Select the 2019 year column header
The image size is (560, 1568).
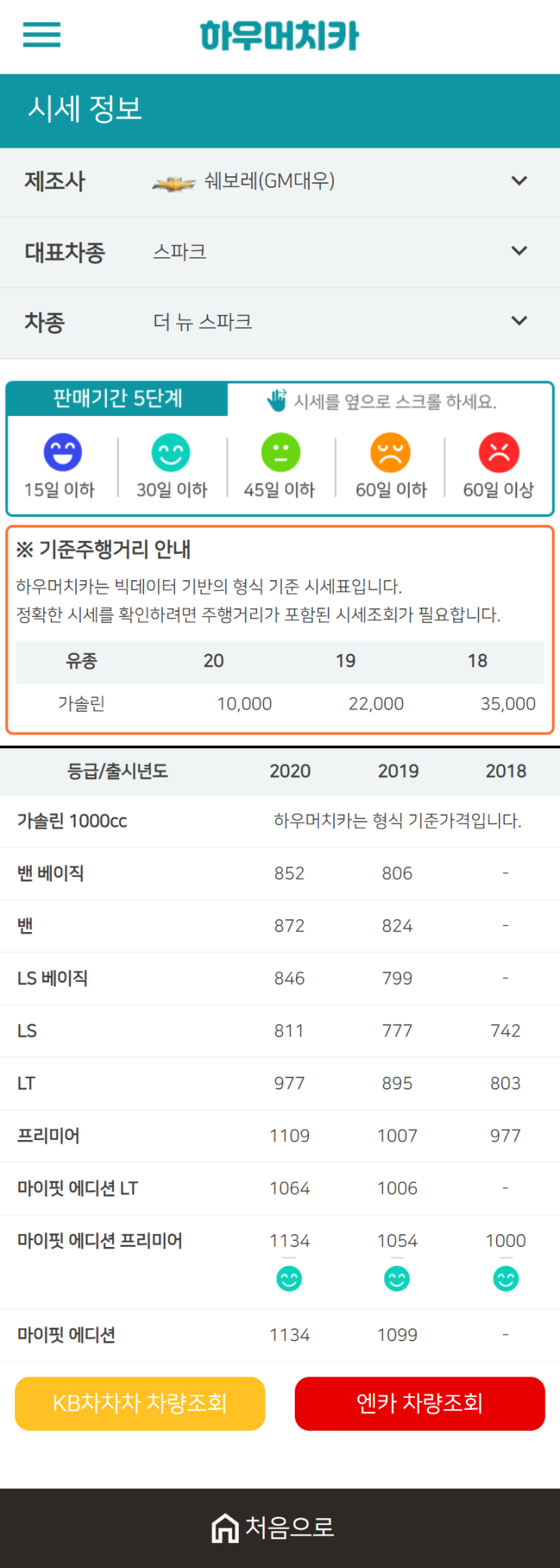coord(398,771)
